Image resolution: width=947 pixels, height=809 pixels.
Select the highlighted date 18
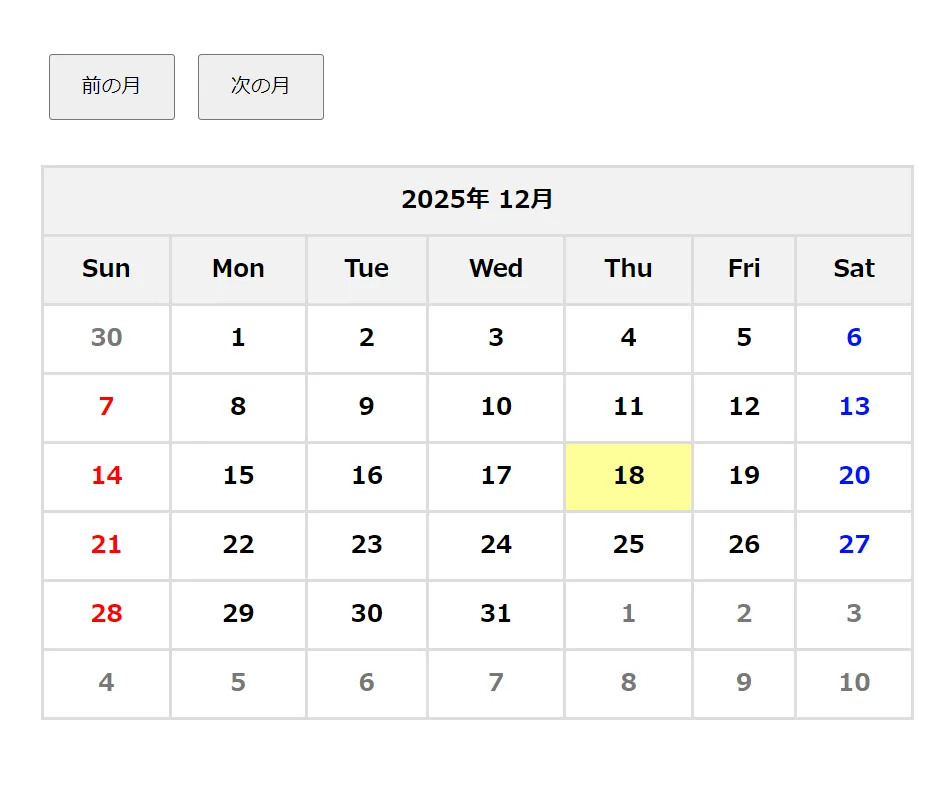tap(628, 476)
